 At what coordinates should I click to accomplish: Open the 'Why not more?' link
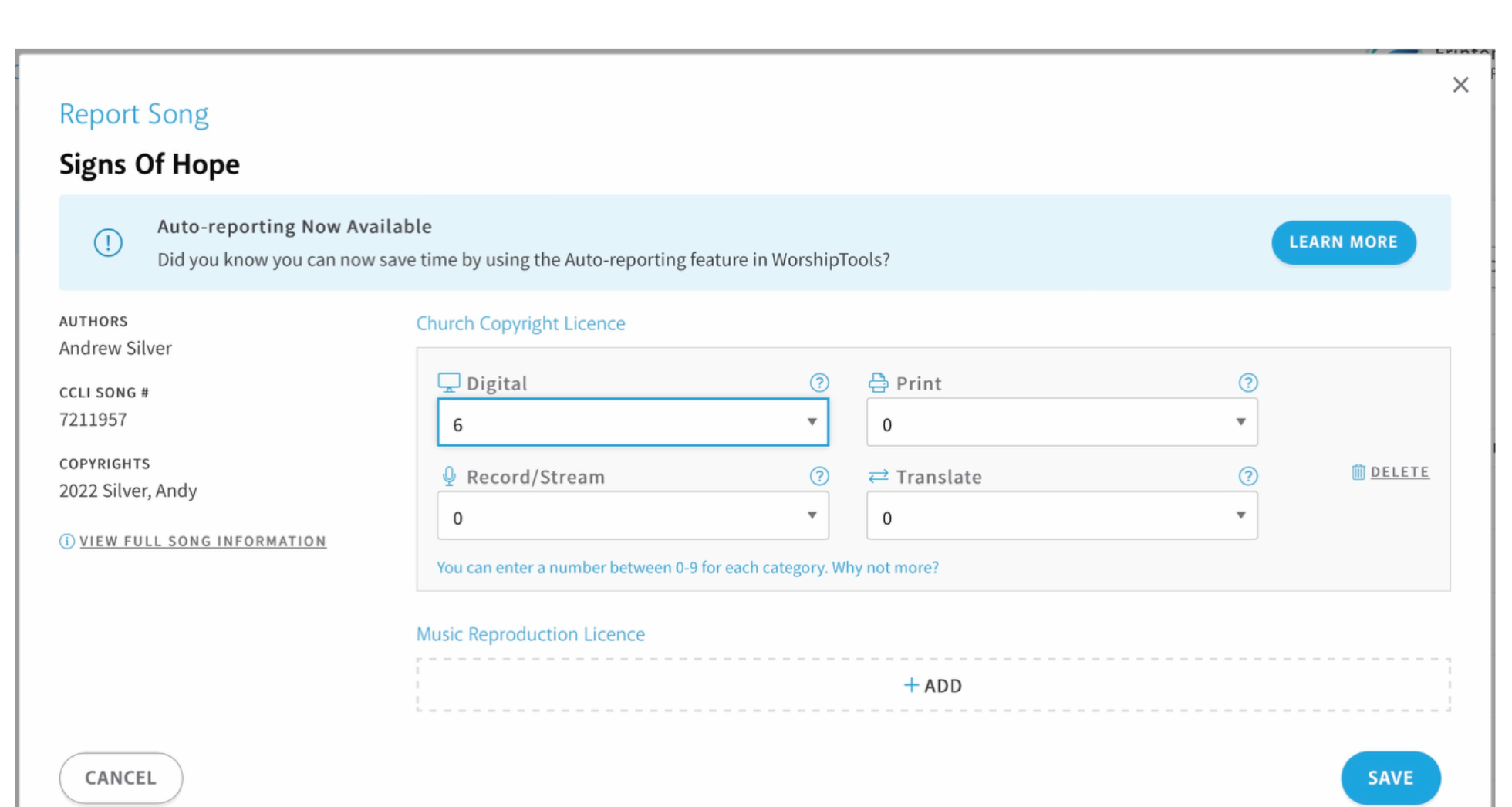point(885,567)
